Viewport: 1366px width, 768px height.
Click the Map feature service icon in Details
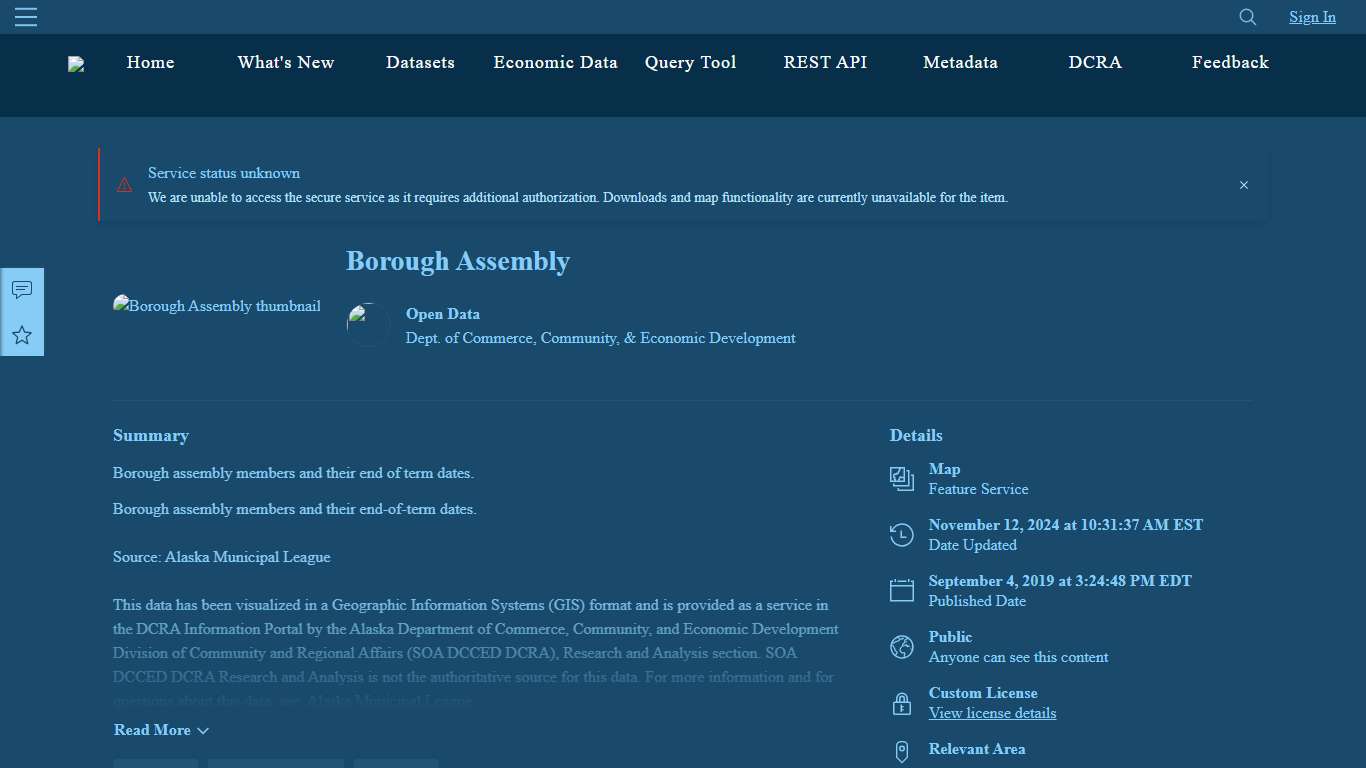coord(901,479)
